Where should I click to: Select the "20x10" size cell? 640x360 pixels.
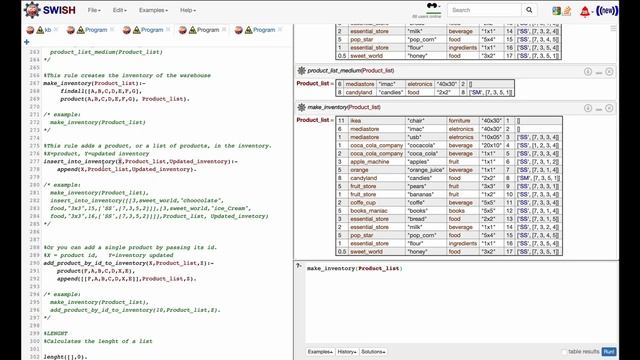coord(491,145)
